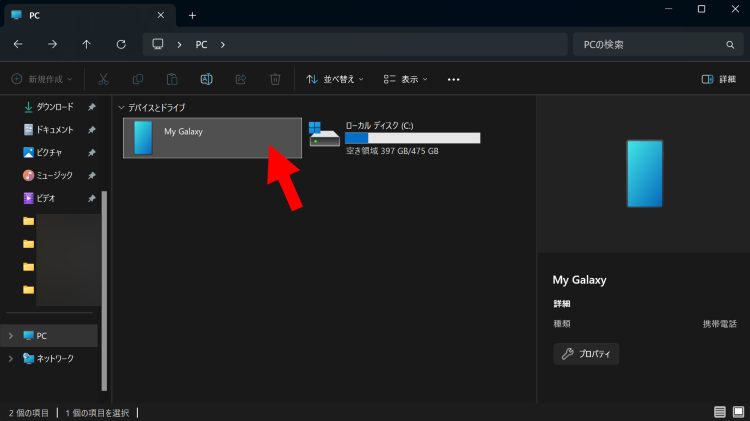The image size is (750, 421).
Task: Open ドキュメント in the sidebar
Action: (x=49, y=130)
